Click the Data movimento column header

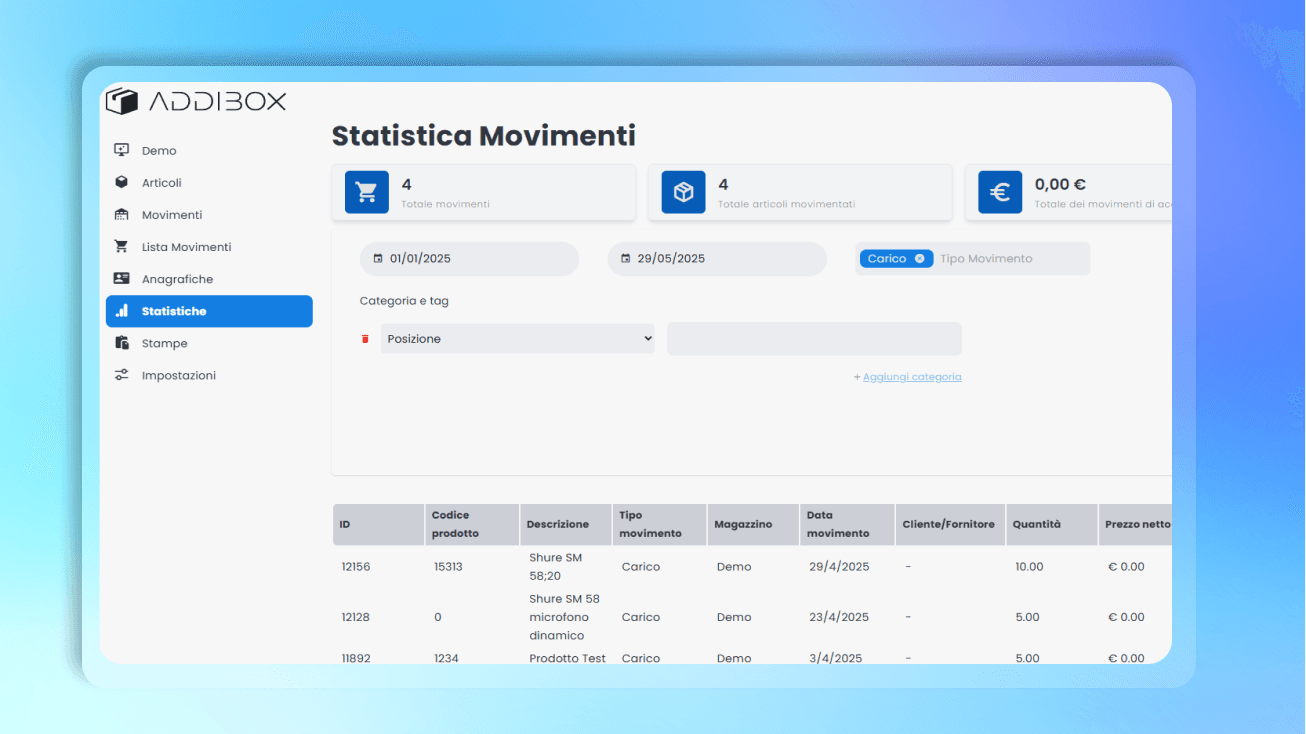[x=847, y=524]
